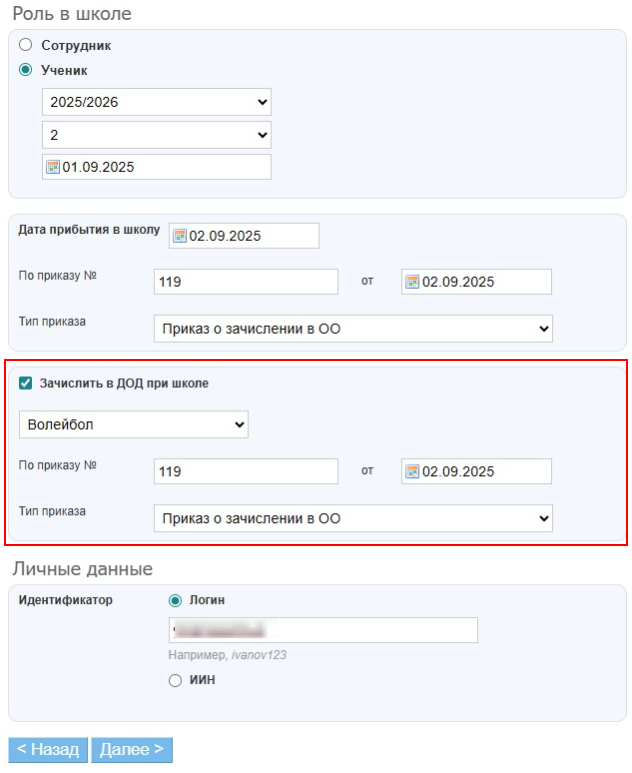Image resolution: width=632 pixels, height=773 pixels.
Task: Open calendar icon for ДОД order date
Action: [x=411, y=471]
